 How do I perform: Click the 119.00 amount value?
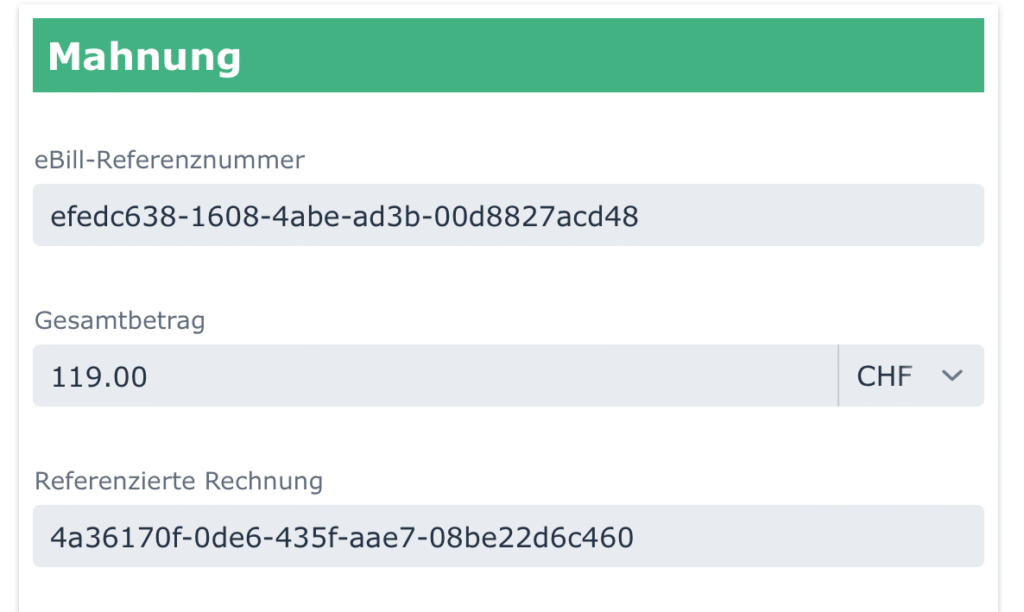[100, 377]
